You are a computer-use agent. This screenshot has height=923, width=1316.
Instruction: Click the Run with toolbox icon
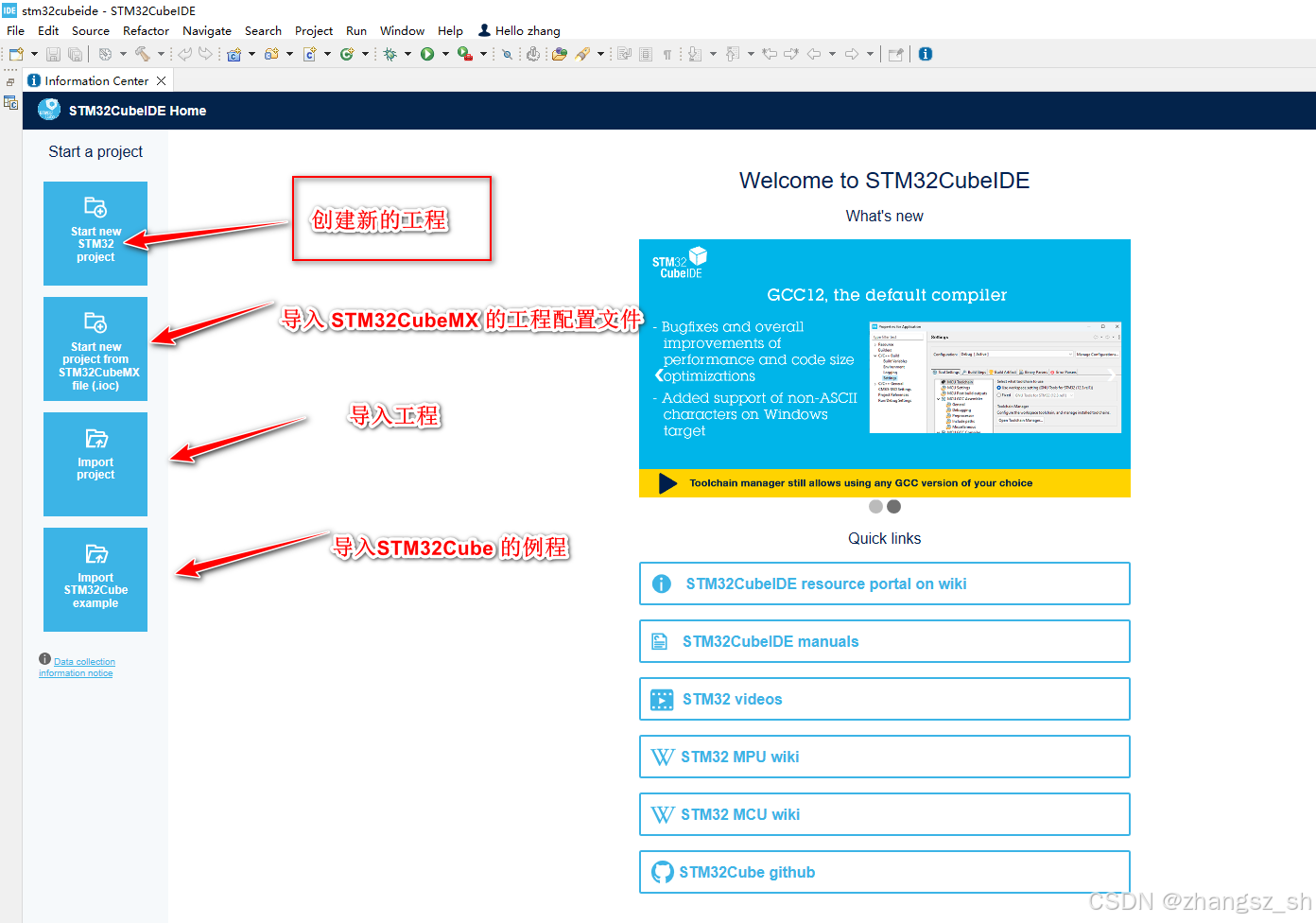tap(464, 54)
